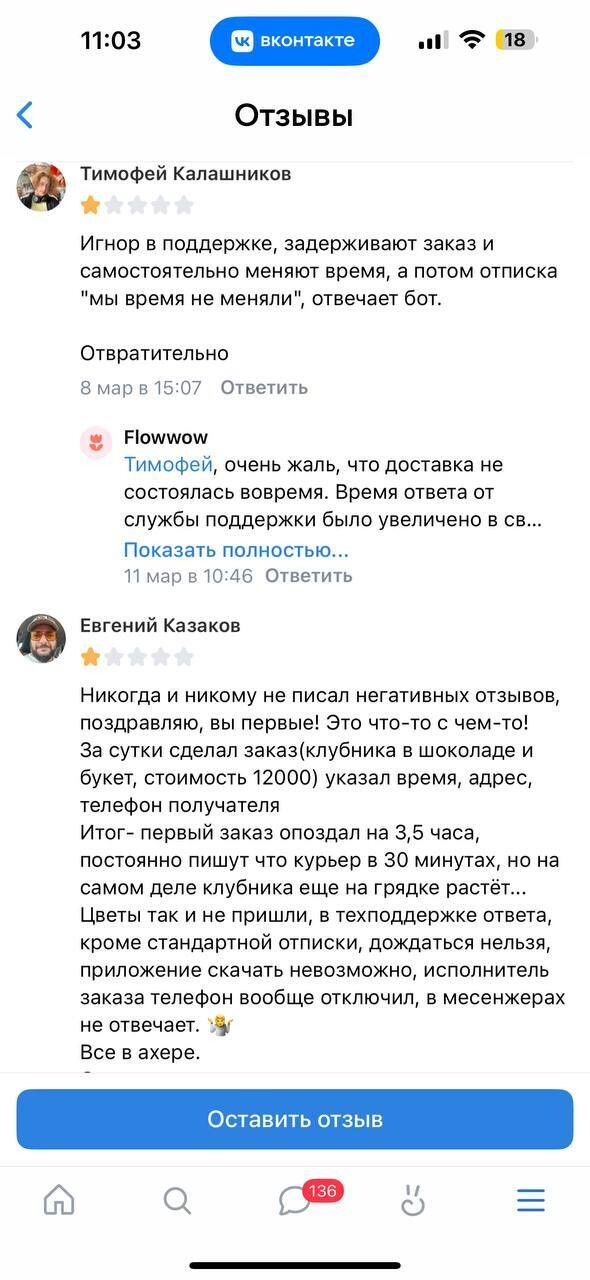This screenshot has width=590, height=1280.
Task: Tap the Отзывы screen title
Action: (295, 115)
